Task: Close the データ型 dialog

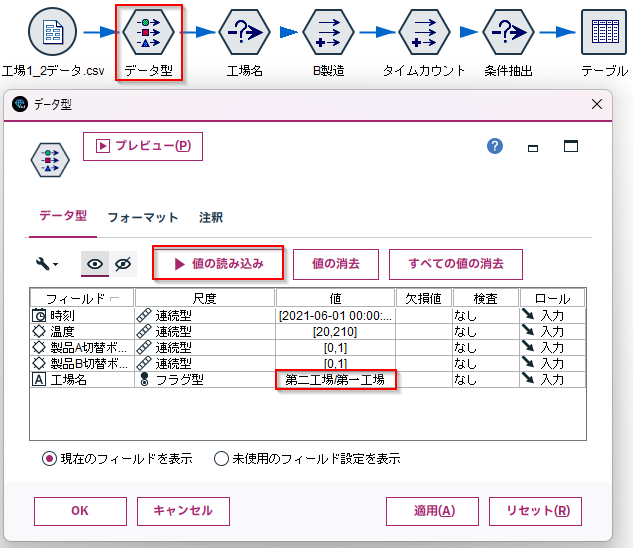Action: (x=597, y=104)
